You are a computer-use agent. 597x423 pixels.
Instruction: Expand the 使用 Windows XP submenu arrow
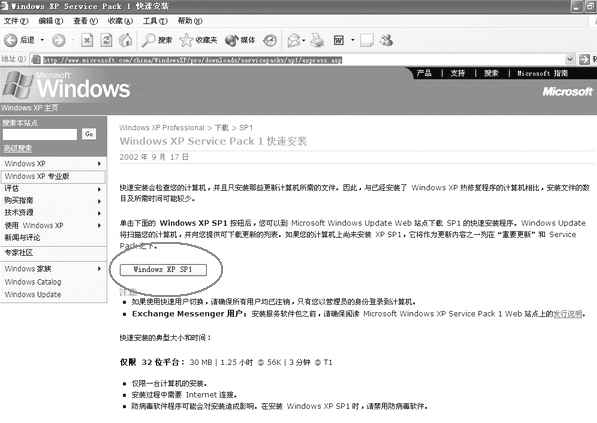(x=99, y=225)
